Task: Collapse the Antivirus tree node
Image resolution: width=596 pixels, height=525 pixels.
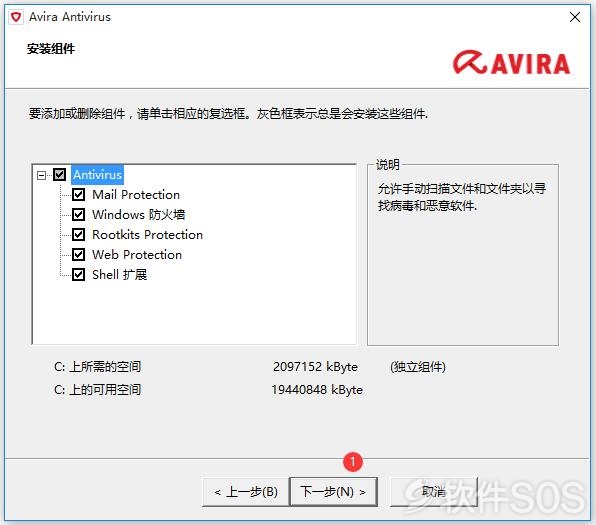Action: 41,175
